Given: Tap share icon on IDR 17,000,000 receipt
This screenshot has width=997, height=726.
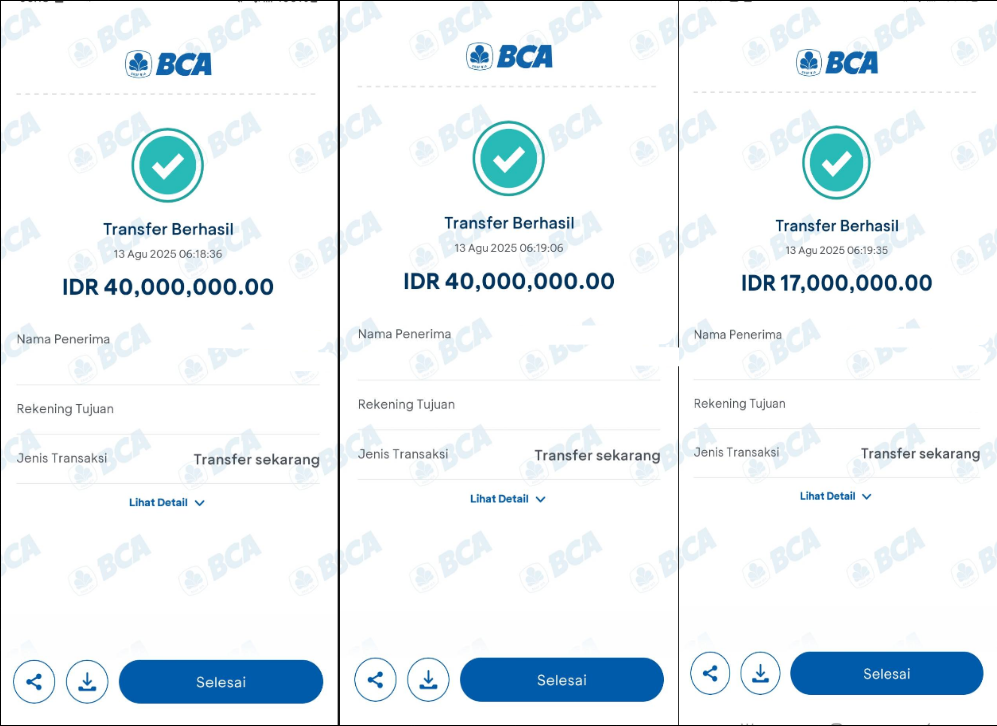Looking at the screenshot, I should 710,673.
